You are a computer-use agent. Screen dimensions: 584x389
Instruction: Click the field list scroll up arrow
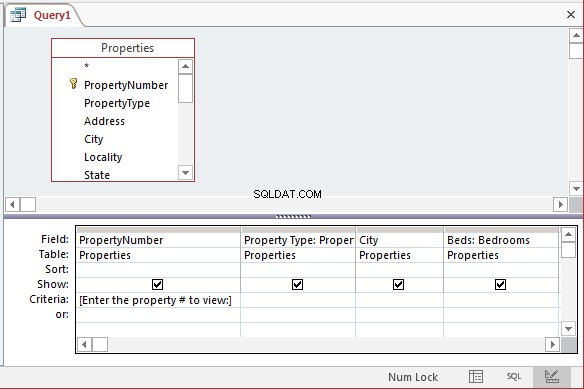pos(185,67)
